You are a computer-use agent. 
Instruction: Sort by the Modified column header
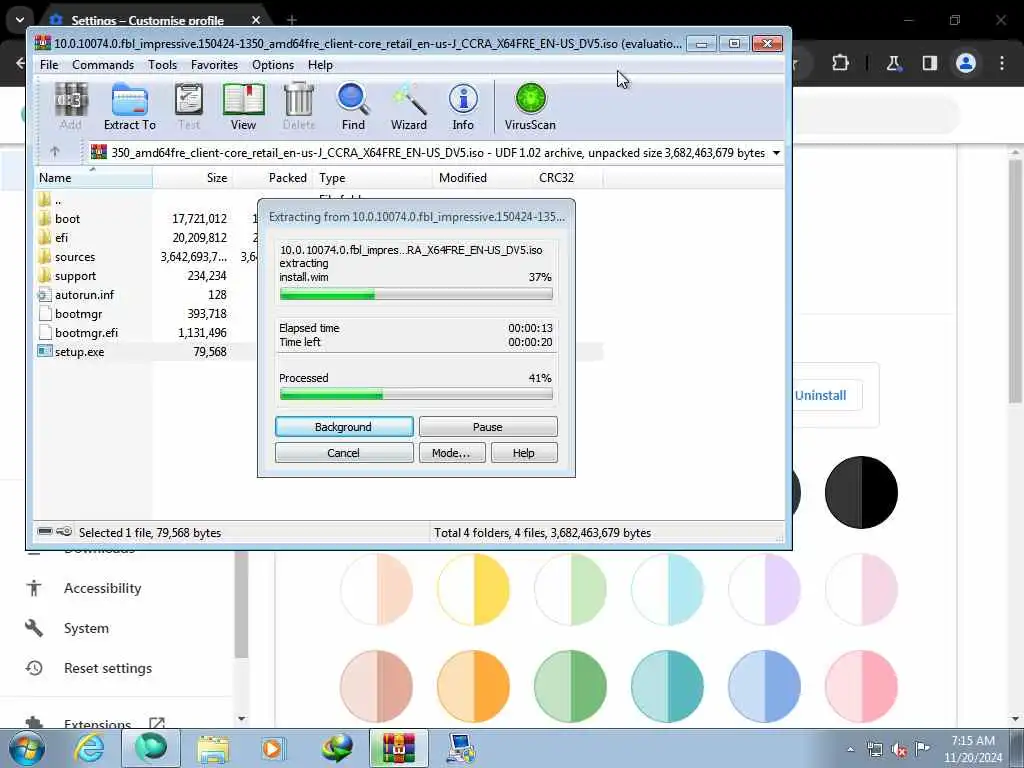point(482,178)
